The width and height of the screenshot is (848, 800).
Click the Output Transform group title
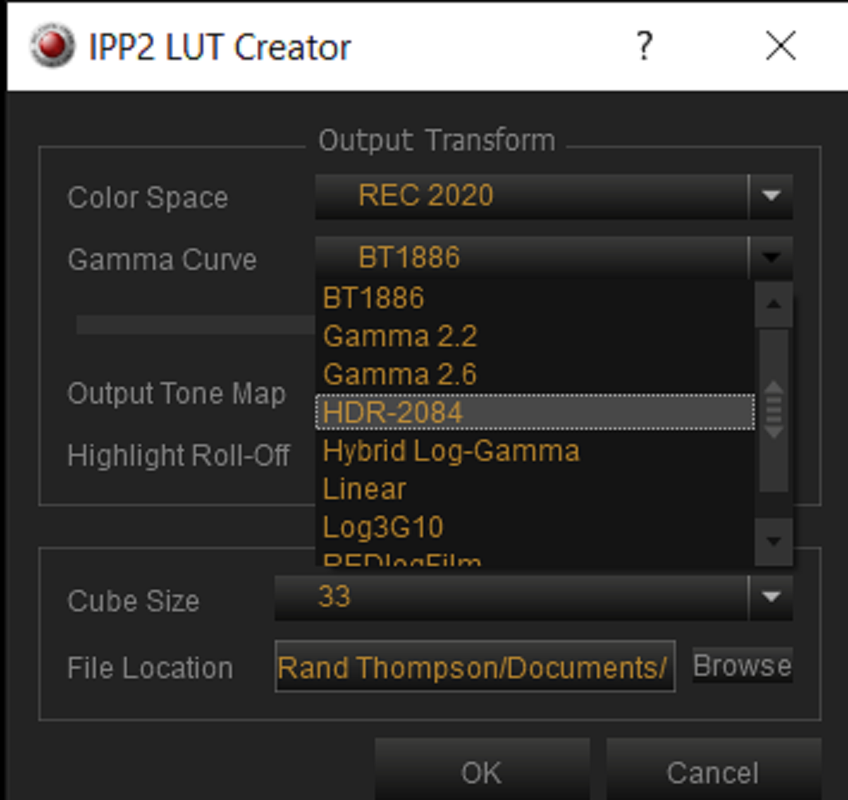tap(436, 141)
